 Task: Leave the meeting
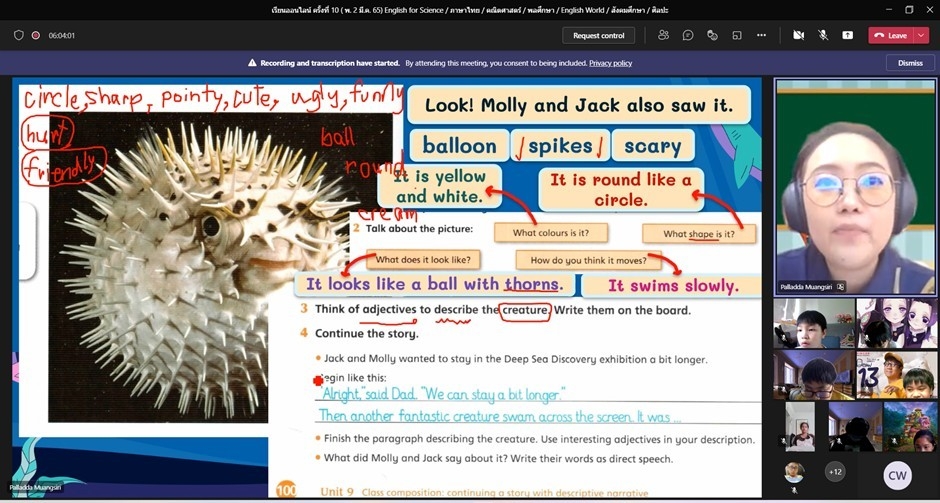890,35
